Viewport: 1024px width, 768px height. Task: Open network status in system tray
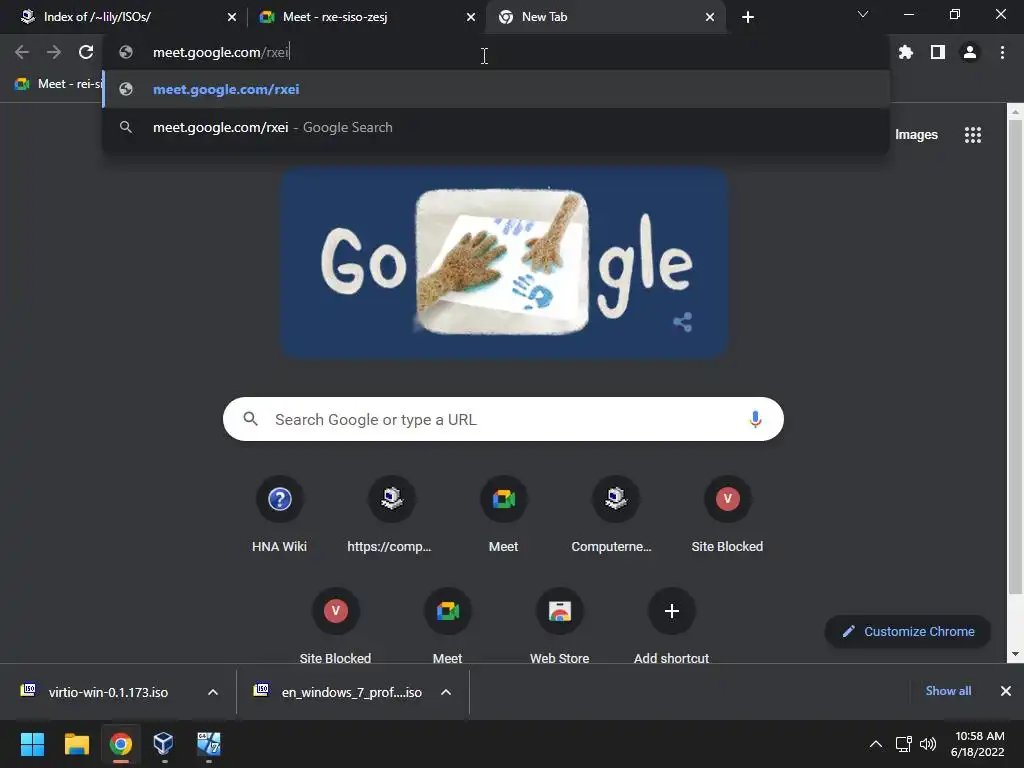point(904,744)
